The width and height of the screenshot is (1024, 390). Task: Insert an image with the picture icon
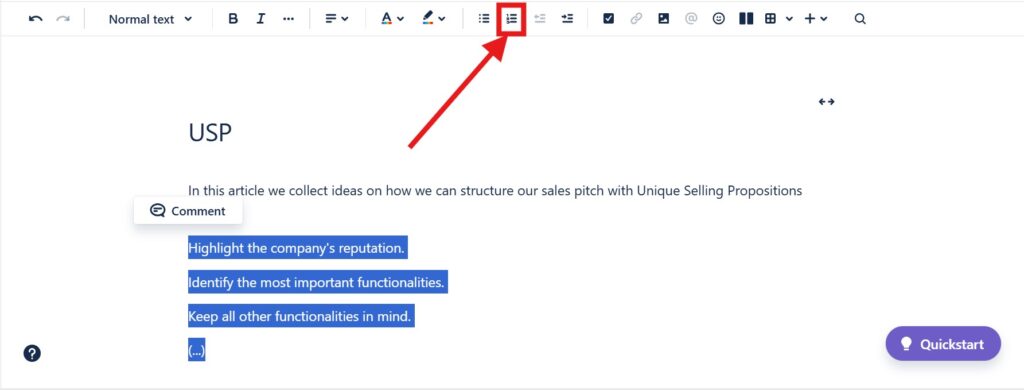tap(664, 19)
